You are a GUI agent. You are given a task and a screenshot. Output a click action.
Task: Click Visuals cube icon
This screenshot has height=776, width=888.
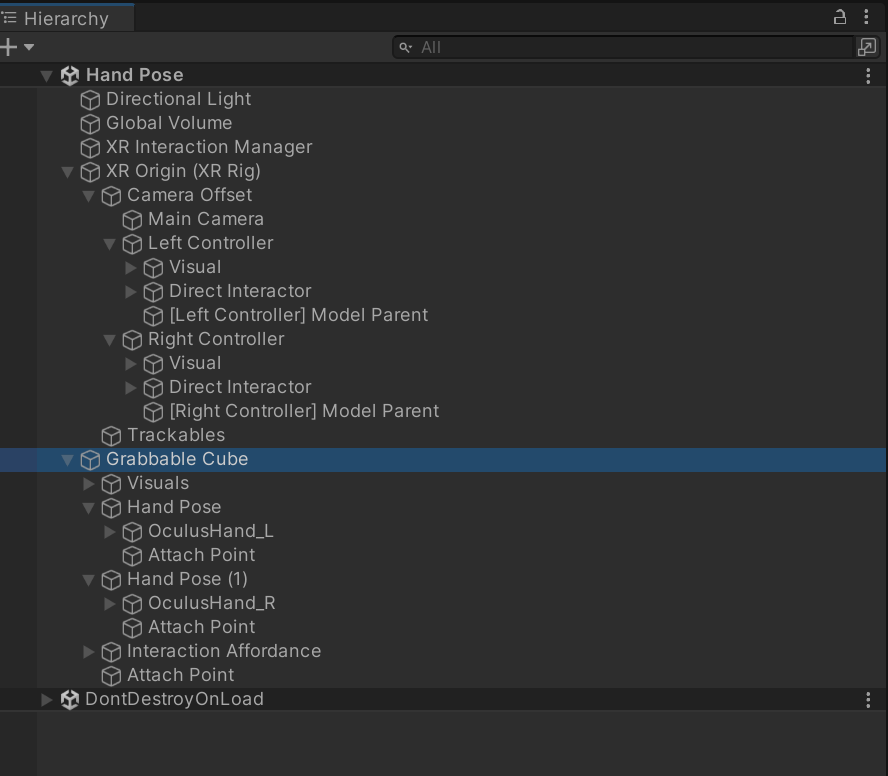pos(111,484)
